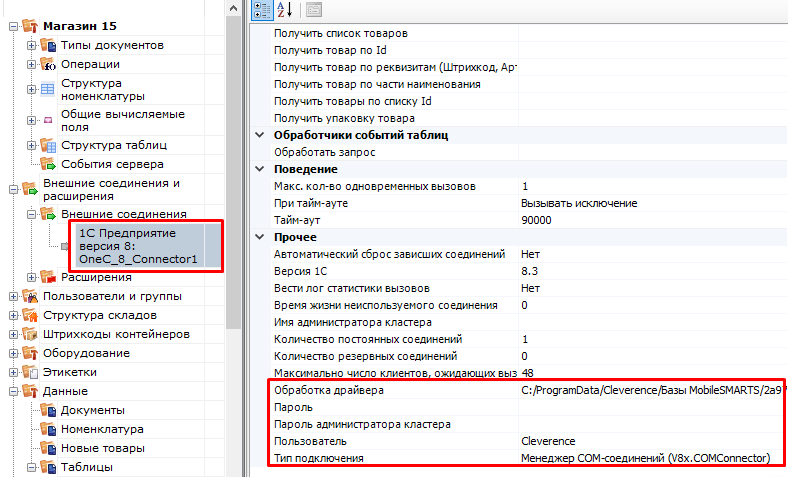Select the Получить упаковку товара property
Image resolution: width=788 pixels, height=477 pixels.
(x=344, y=118)
